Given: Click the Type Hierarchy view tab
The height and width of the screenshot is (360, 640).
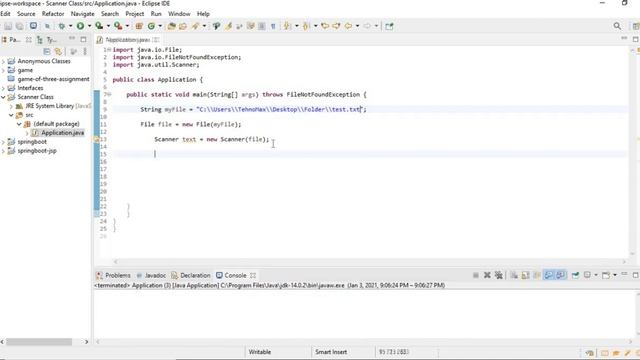Looking at the screenshot, I should [47, 40].
